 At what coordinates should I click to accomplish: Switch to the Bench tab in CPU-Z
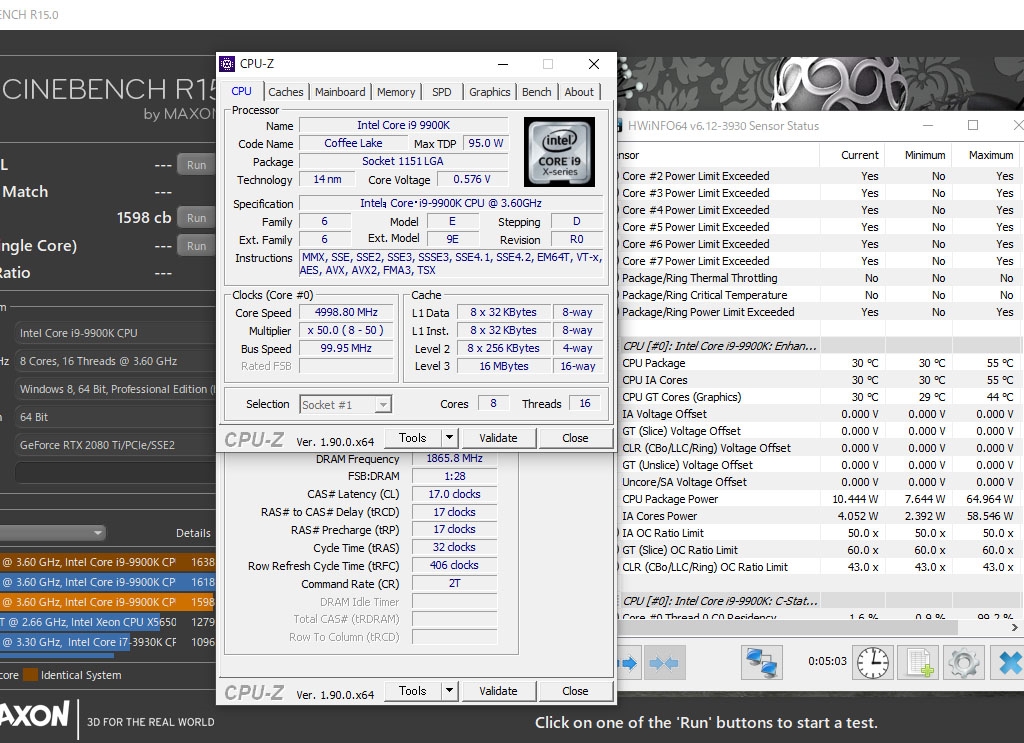[536, 91]
